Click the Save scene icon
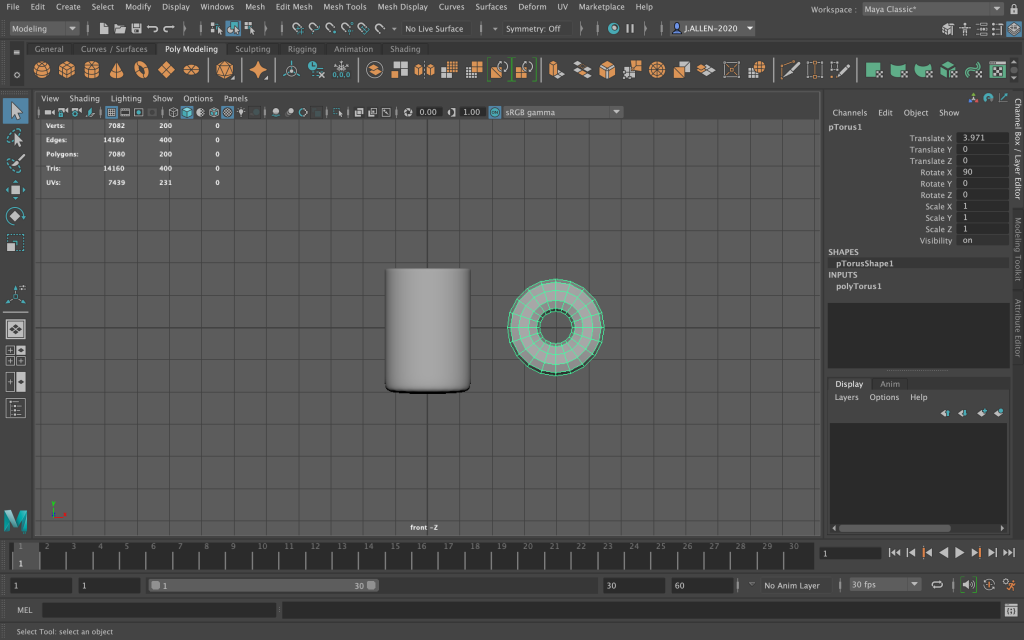Viewport: 1024px width, 640px height. 135,29
